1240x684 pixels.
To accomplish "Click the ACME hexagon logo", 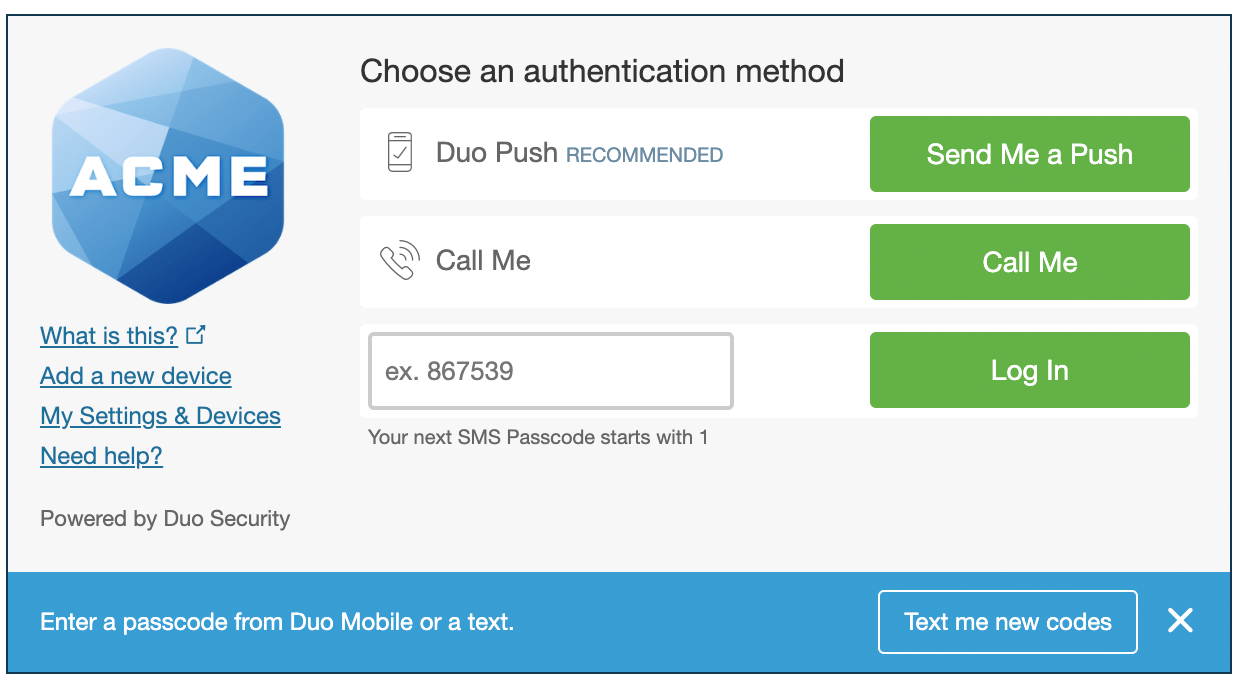I will tap(167, 176).
